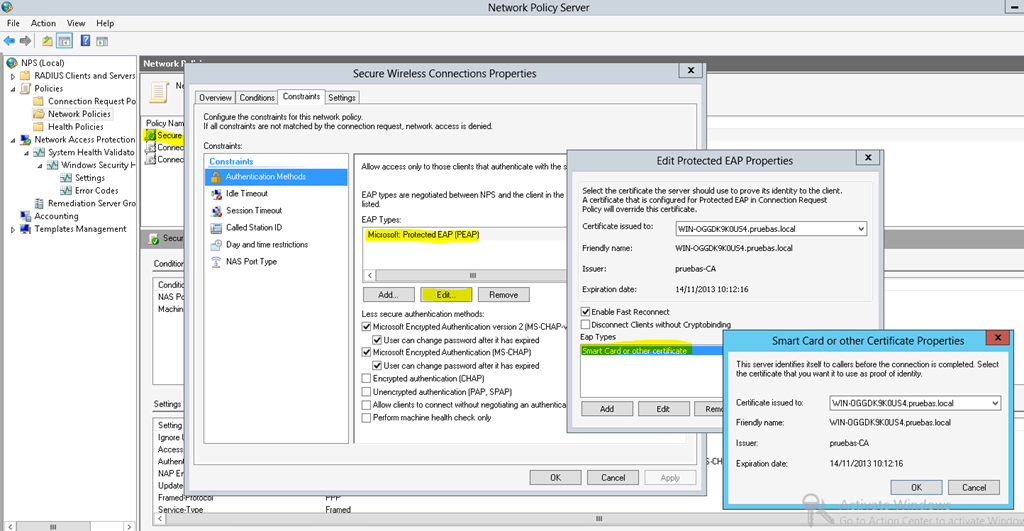
Task: Open the Help question mark toolbar icon
Action: 85,40
